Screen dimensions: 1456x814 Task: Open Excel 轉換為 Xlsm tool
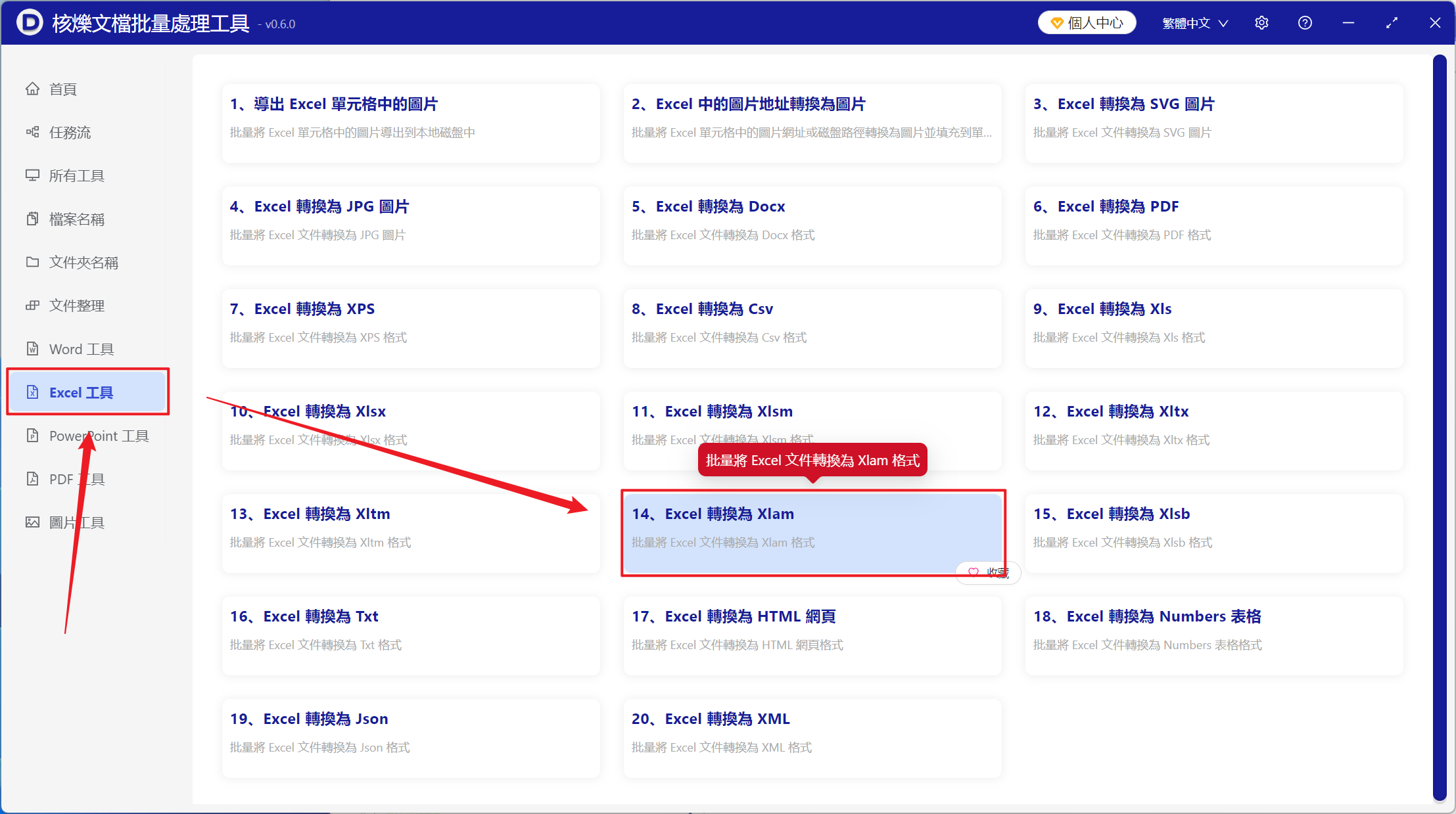point(812,430)
